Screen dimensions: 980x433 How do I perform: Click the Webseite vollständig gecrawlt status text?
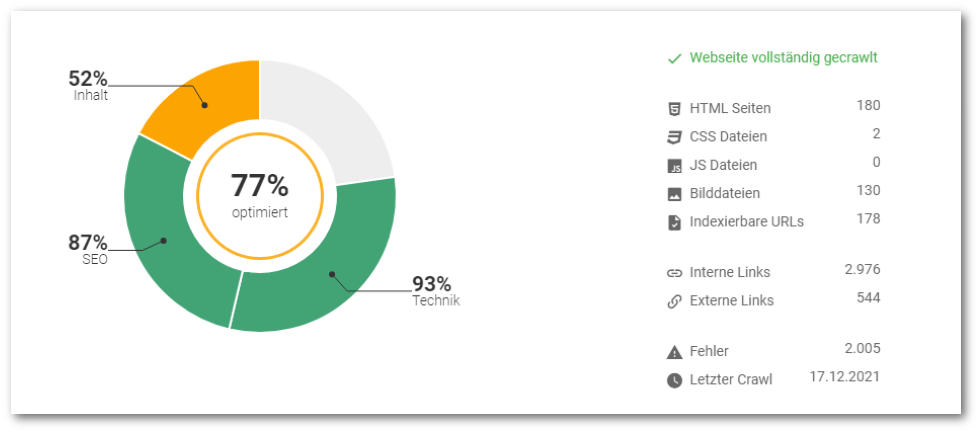coord(783,58)
